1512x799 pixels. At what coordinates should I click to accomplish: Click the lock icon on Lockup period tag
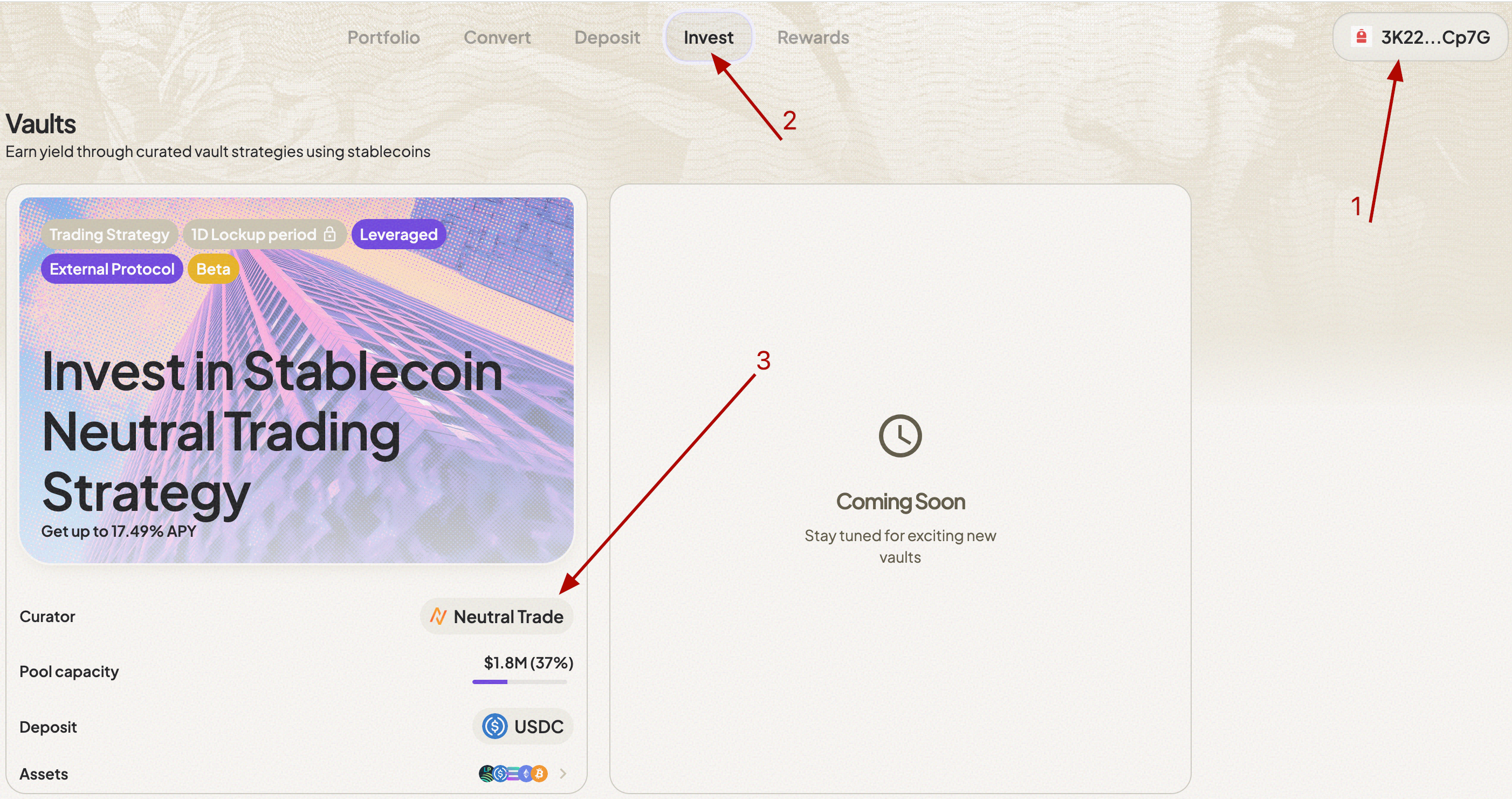330,234
